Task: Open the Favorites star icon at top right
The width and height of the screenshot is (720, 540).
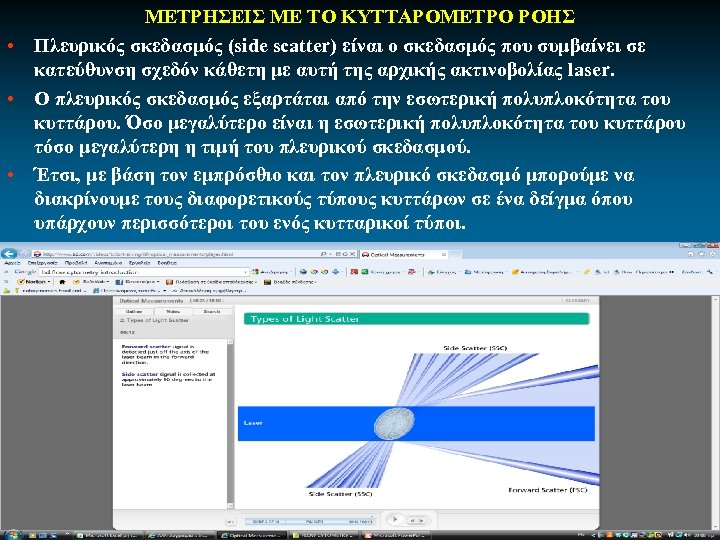Action: point(702,254)
